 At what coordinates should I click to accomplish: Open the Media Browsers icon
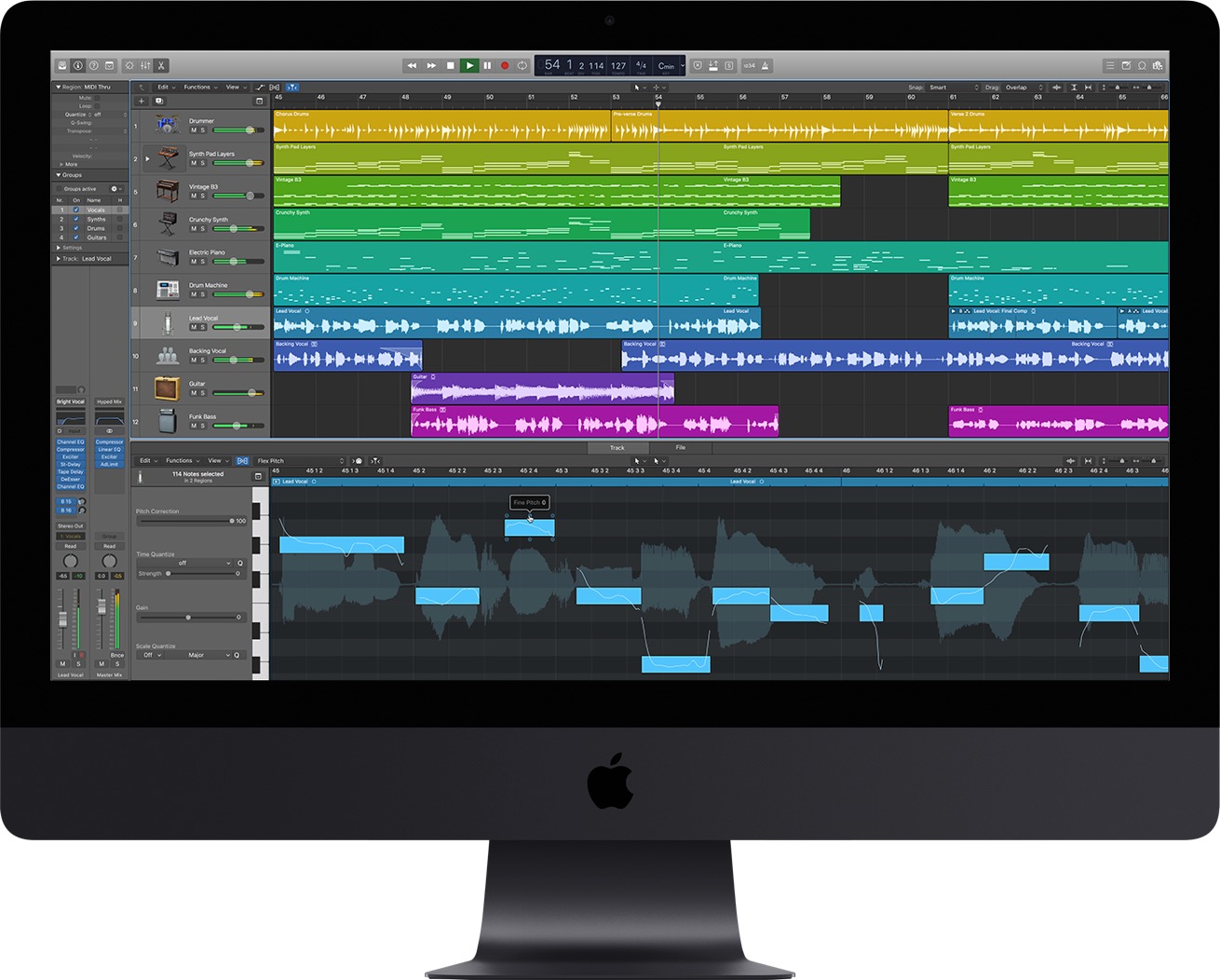[x=1158, y=66]
